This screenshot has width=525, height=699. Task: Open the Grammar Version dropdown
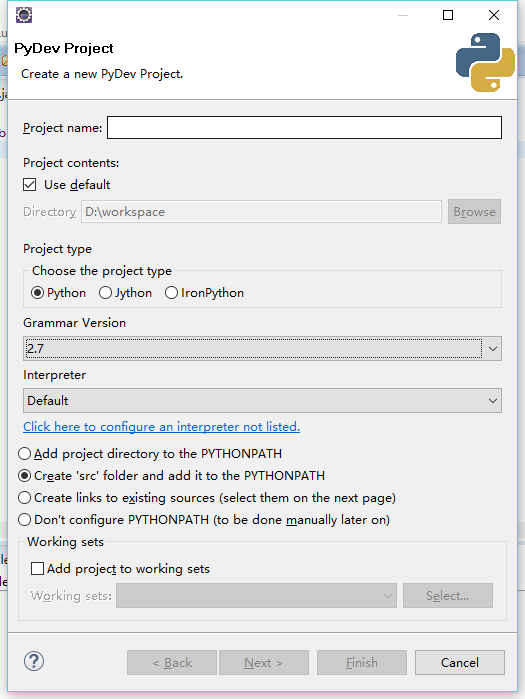click(262, 349)
